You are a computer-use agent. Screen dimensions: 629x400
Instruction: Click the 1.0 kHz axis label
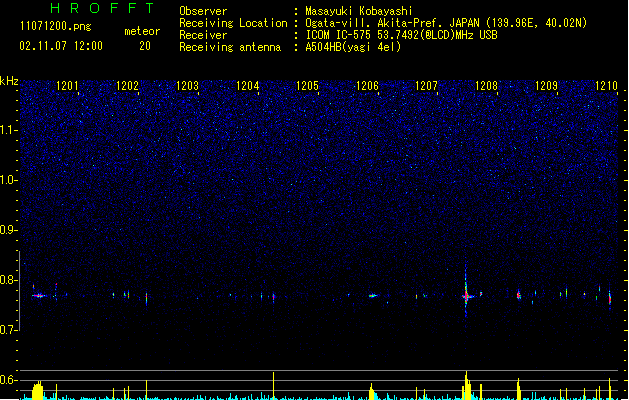(8, 180)
